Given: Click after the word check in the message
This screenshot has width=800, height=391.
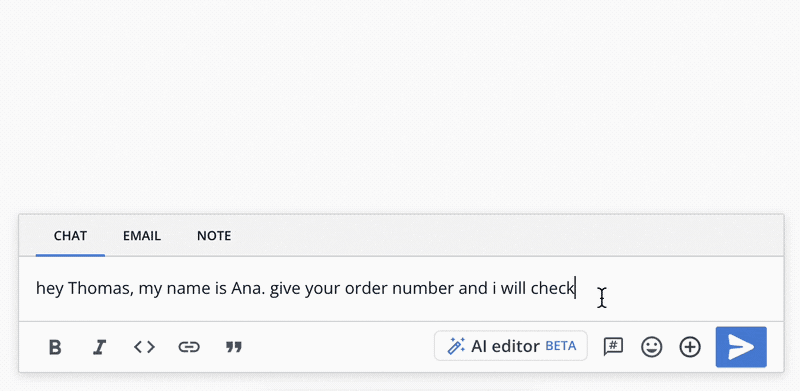Looking at the screenshot, I should (x=578, y=289).
